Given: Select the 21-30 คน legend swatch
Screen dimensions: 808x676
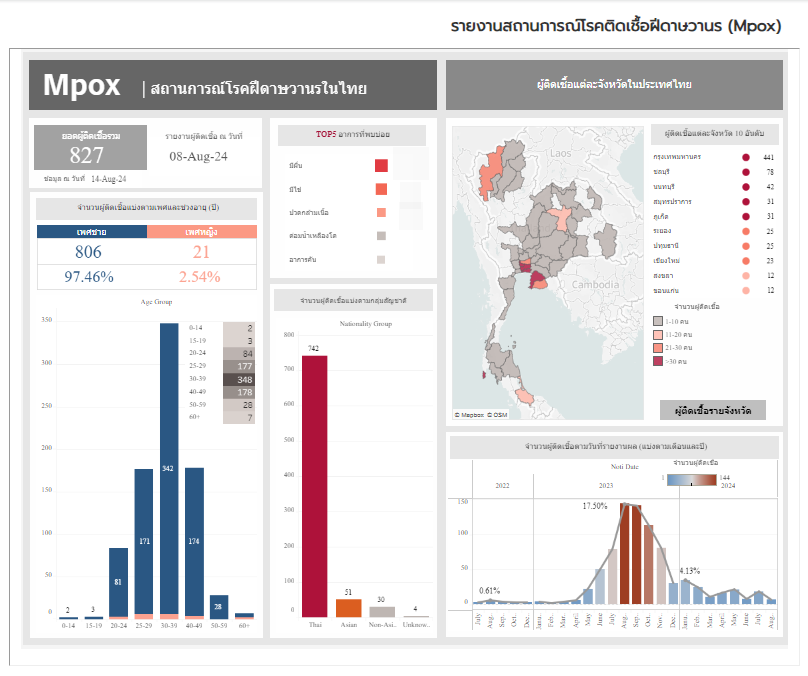Looking at the screenshot, I should coord(657,347).
